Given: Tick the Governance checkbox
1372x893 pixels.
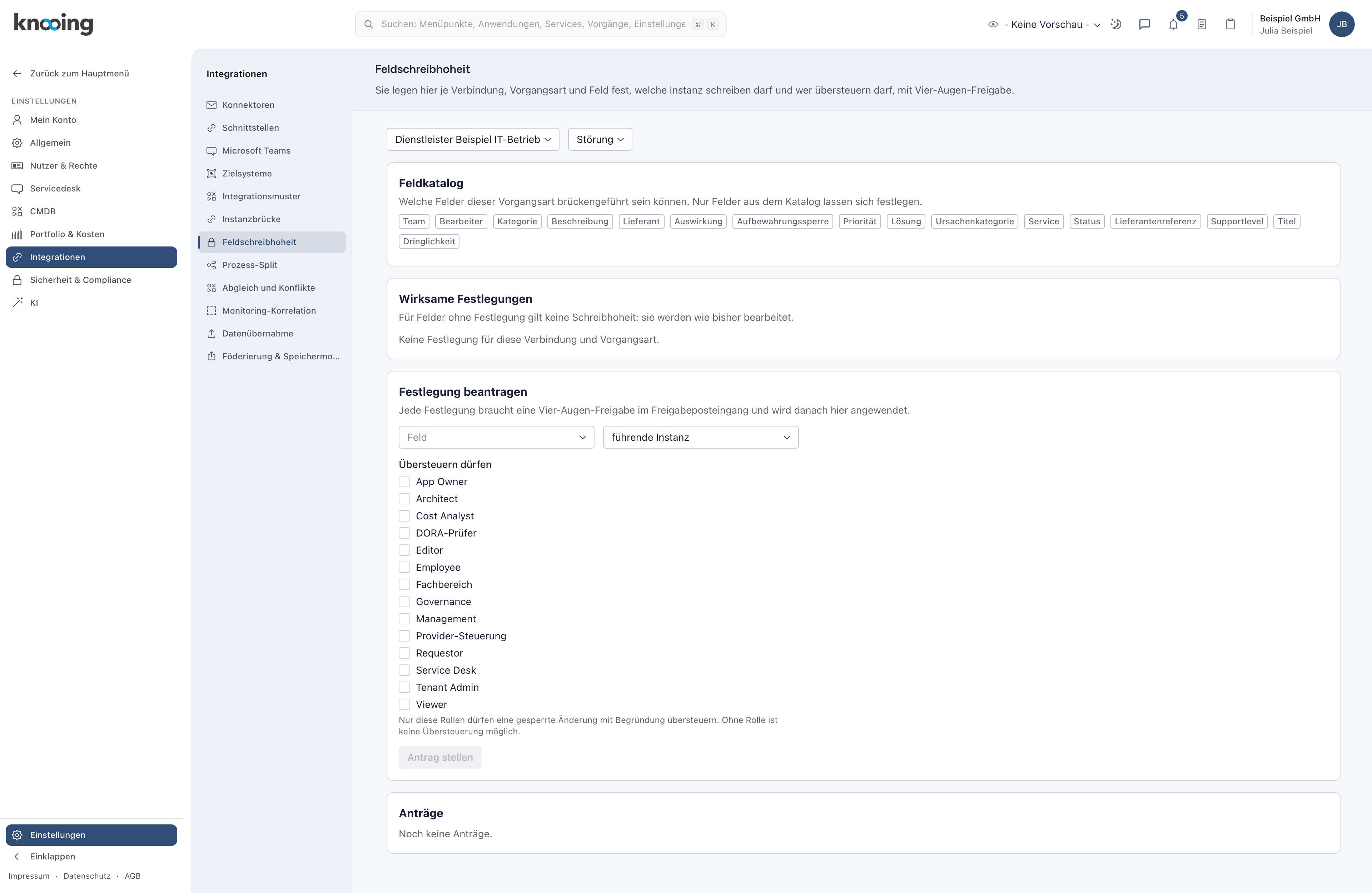Looking at the screenshot, I should coord(405,602).
